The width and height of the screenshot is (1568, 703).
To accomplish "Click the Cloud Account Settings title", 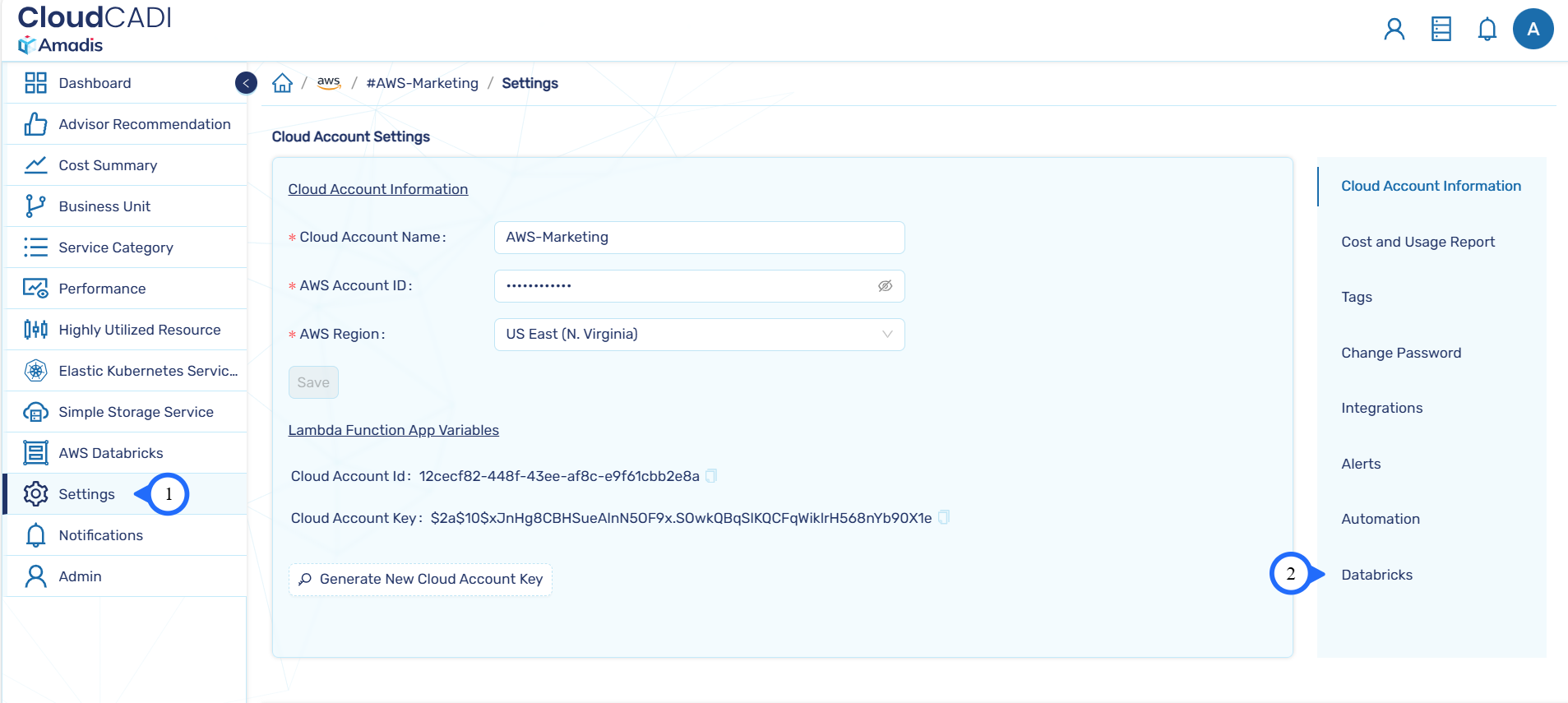I will pyautogui.click(x=351, y=136).
